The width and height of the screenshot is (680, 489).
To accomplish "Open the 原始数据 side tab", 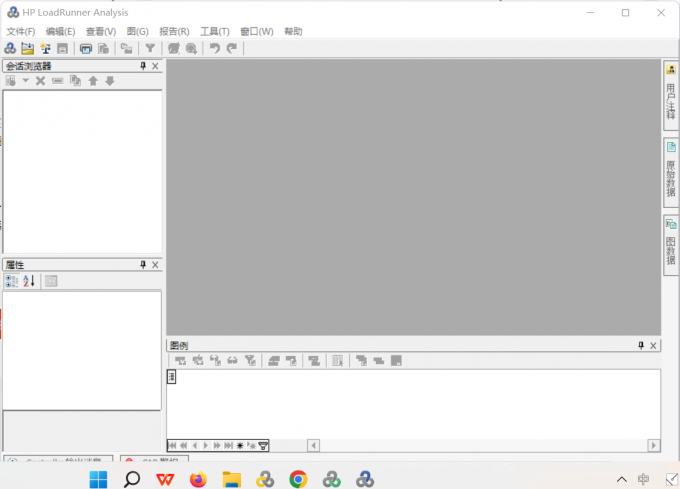I will 671,173.
